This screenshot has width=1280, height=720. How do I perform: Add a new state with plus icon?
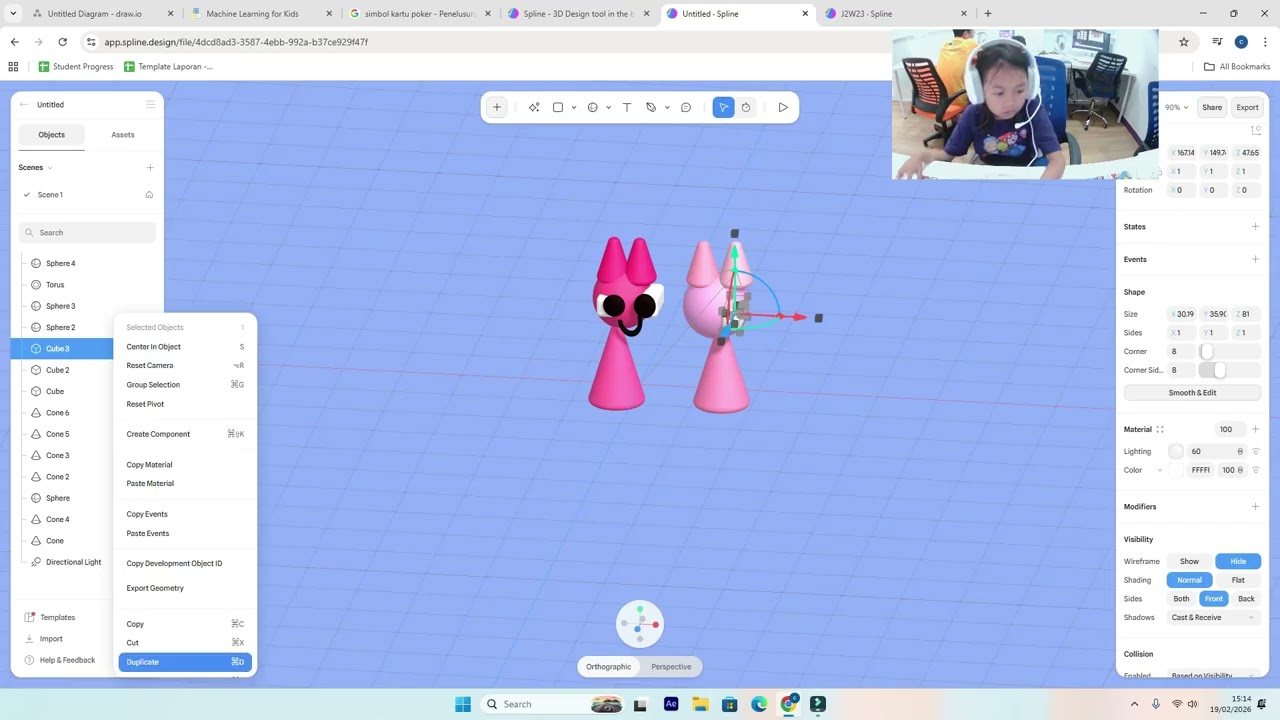coord(1255,227)
